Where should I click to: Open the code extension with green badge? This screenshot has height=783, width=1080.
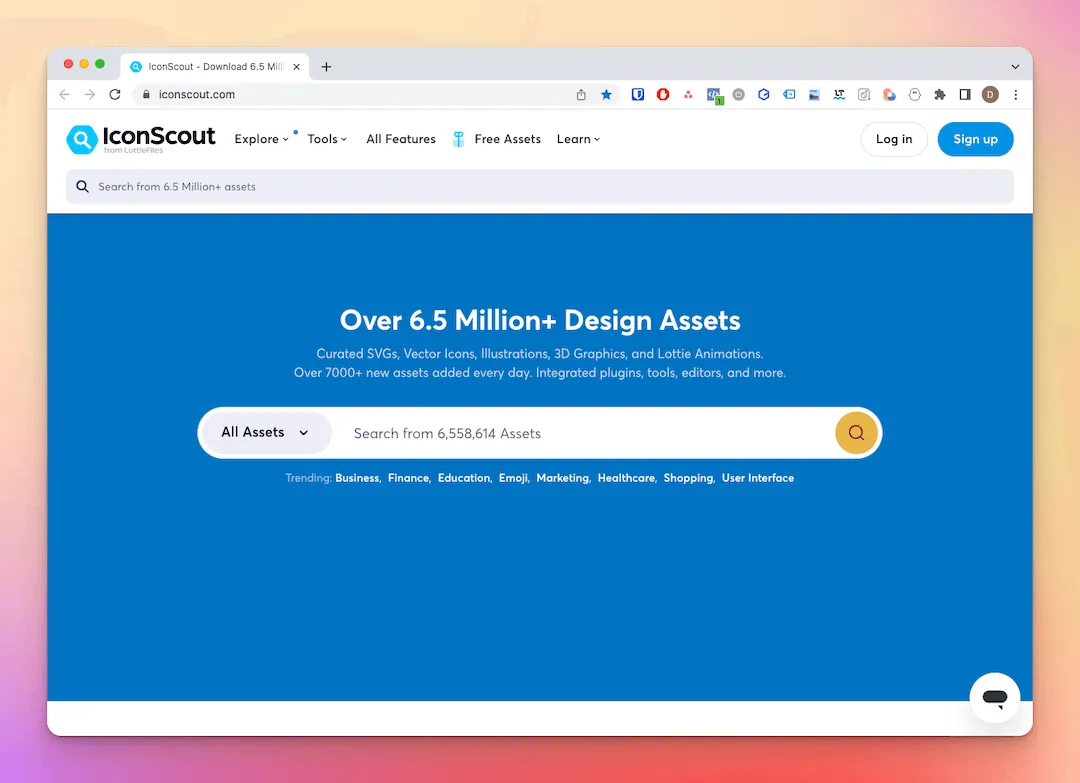pos(714,96)
